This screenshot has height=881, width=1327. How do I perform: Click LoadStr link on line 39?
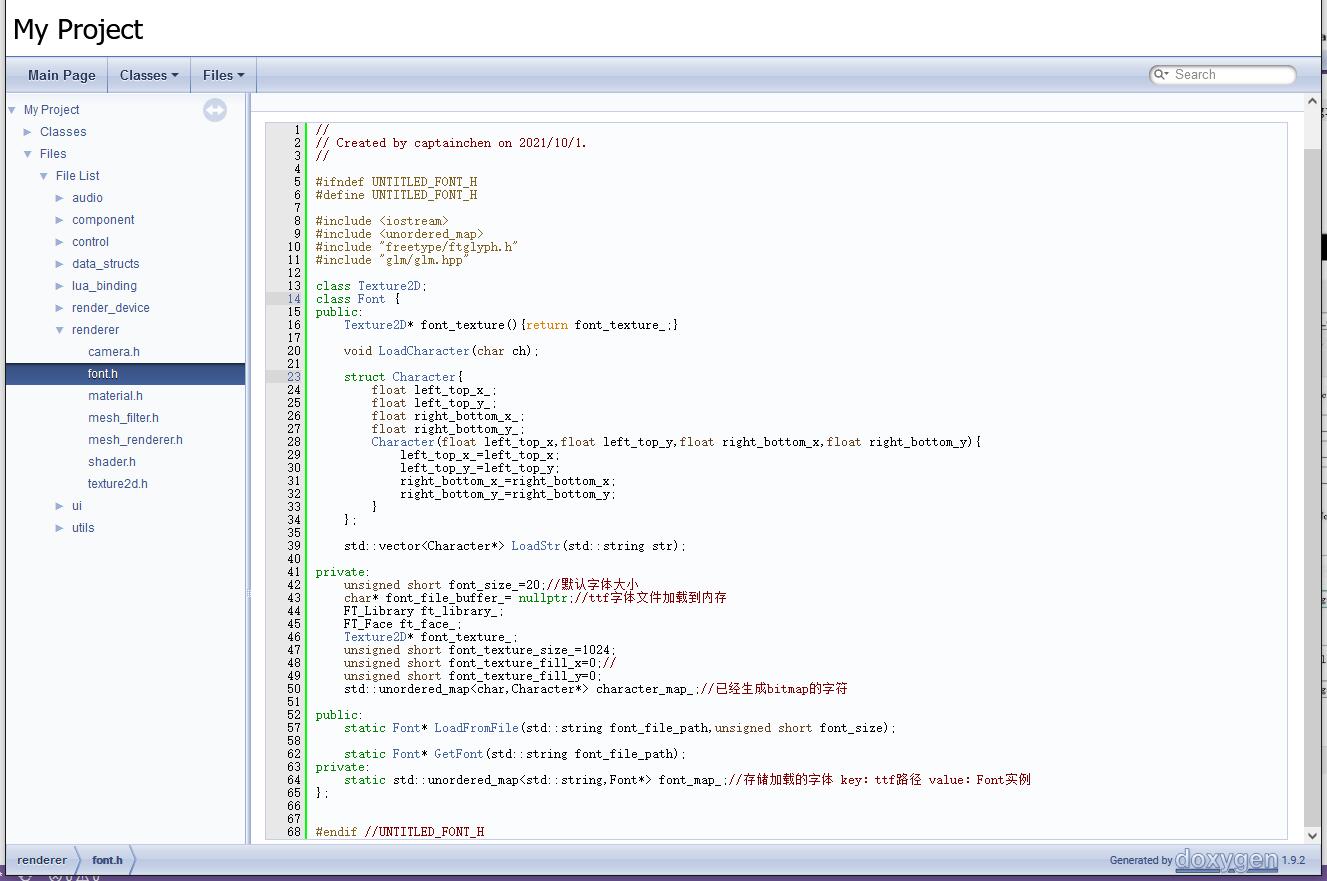click(x=536, y=546)
